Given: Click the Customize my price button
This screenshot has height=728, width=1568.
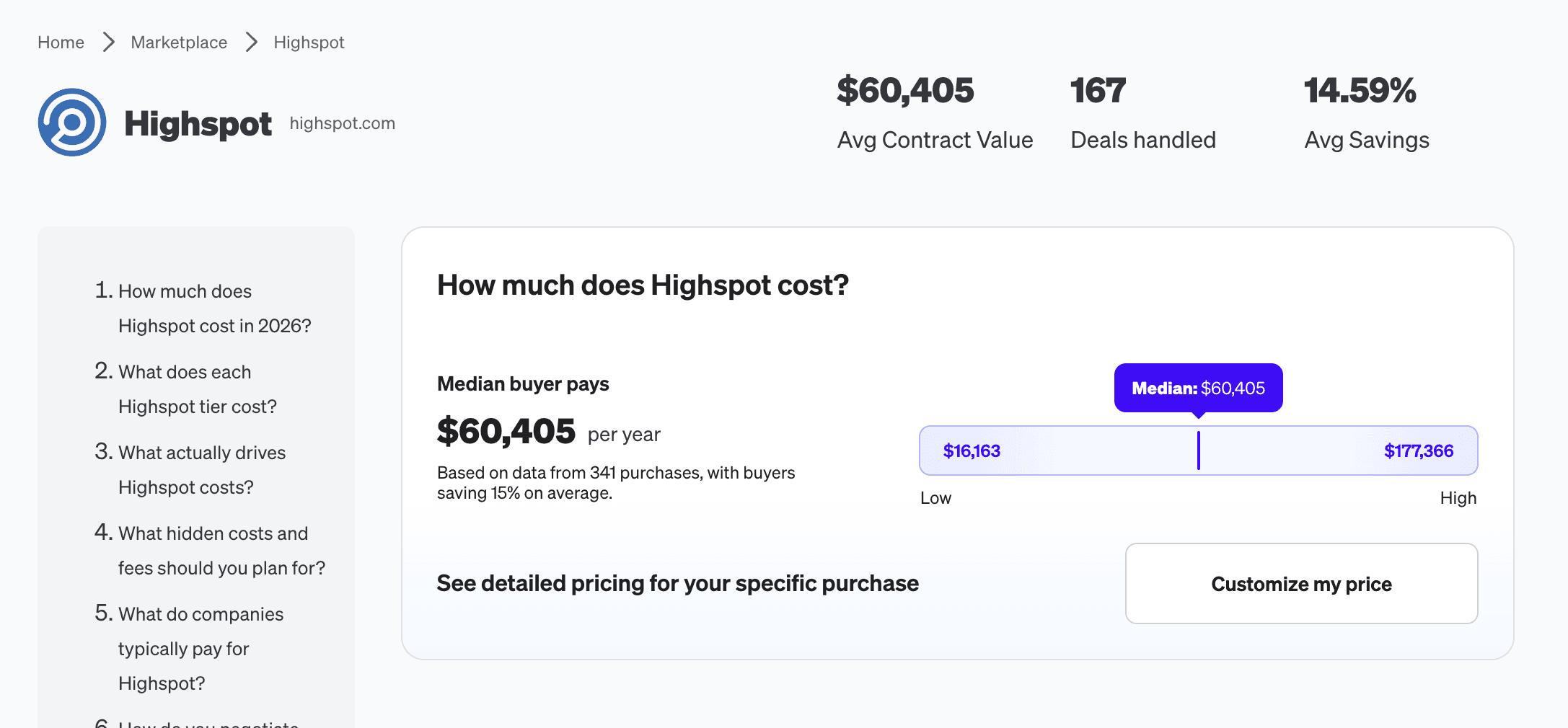Looking at the screenshot, I should point(1301,584).
